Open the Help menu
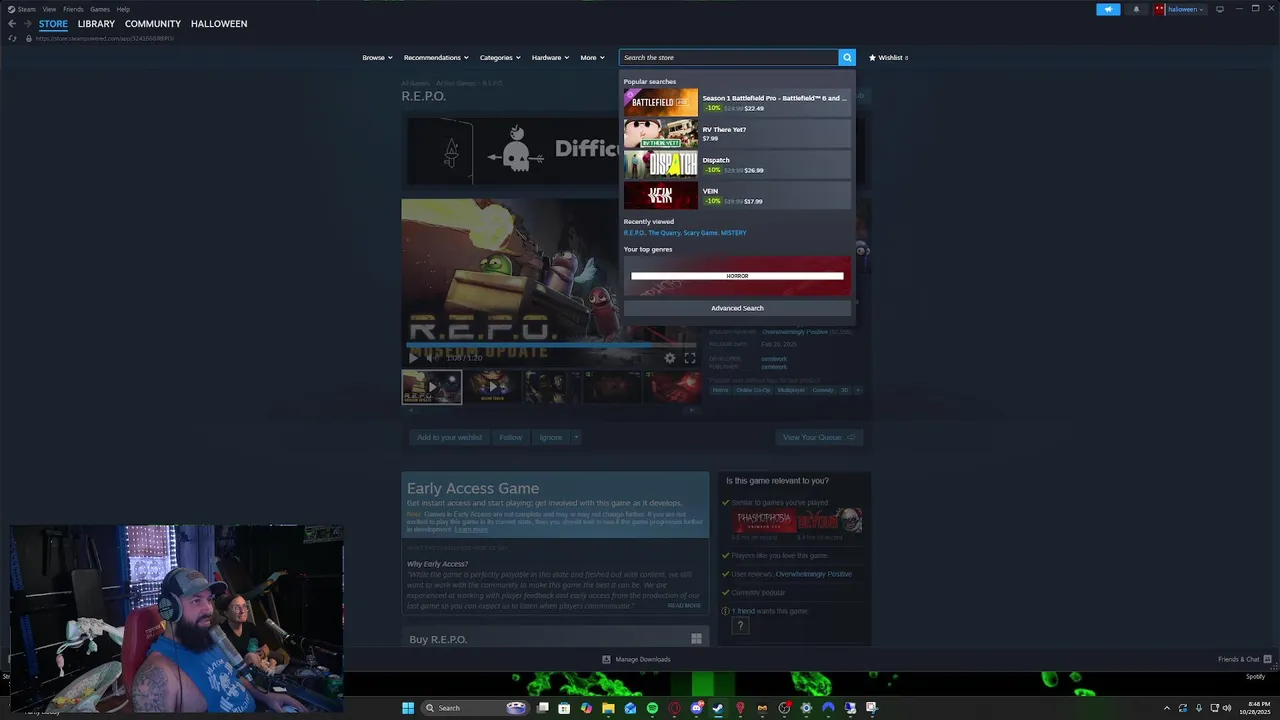Viewport: 1280px width, 720px height. (x=123, y=9)
